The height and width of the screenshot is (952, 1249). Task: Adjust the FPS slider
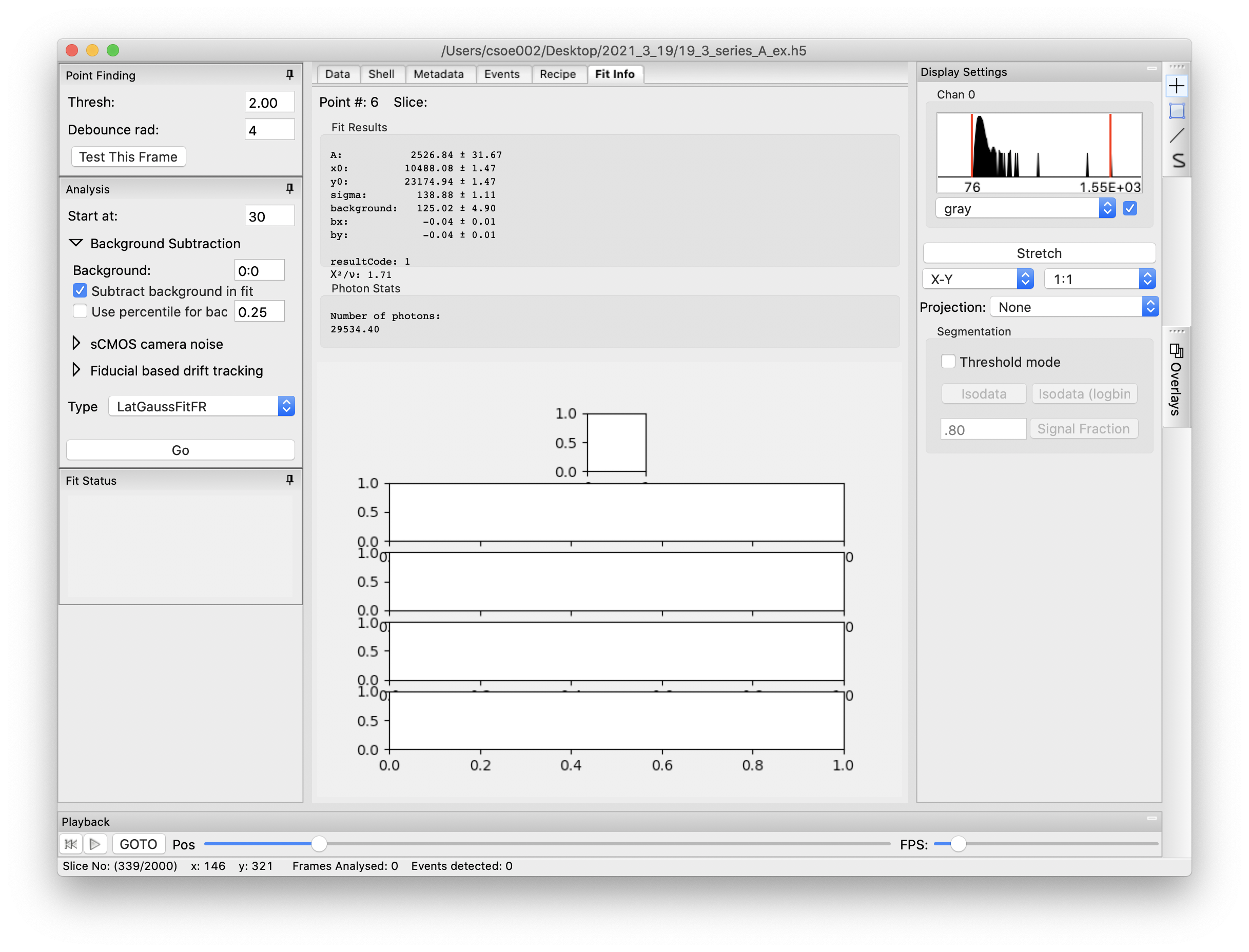coord(958,844)
